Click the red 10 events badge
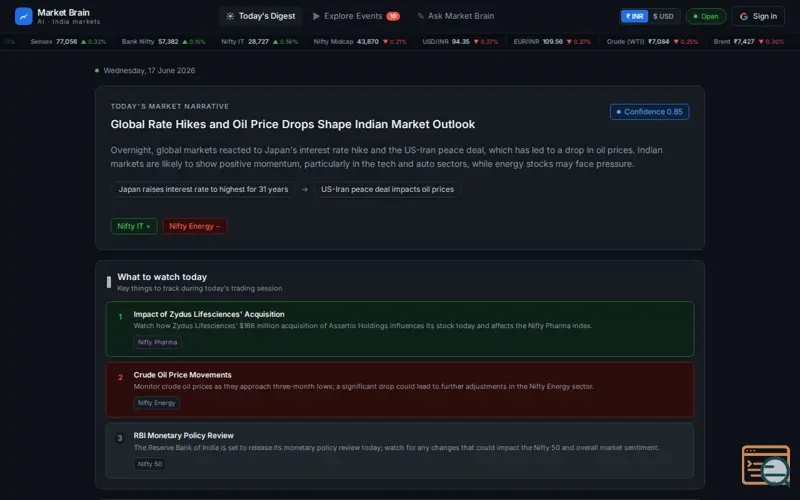The height and width of the screenshot is (500, 800). click(393, 16)
